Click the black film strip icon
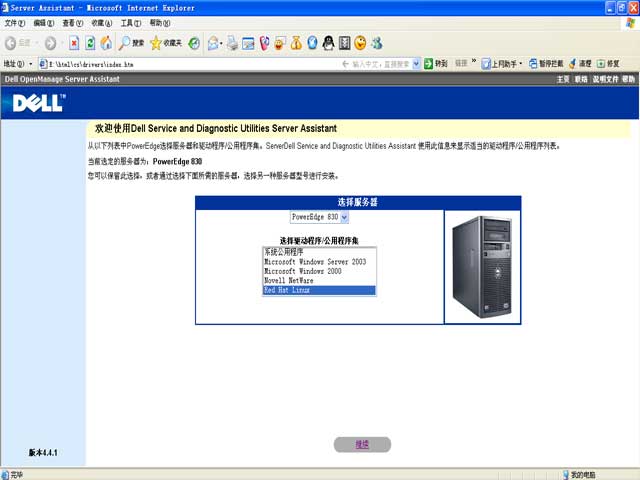This screenshot has height=480, width=640. coord(344,43)
